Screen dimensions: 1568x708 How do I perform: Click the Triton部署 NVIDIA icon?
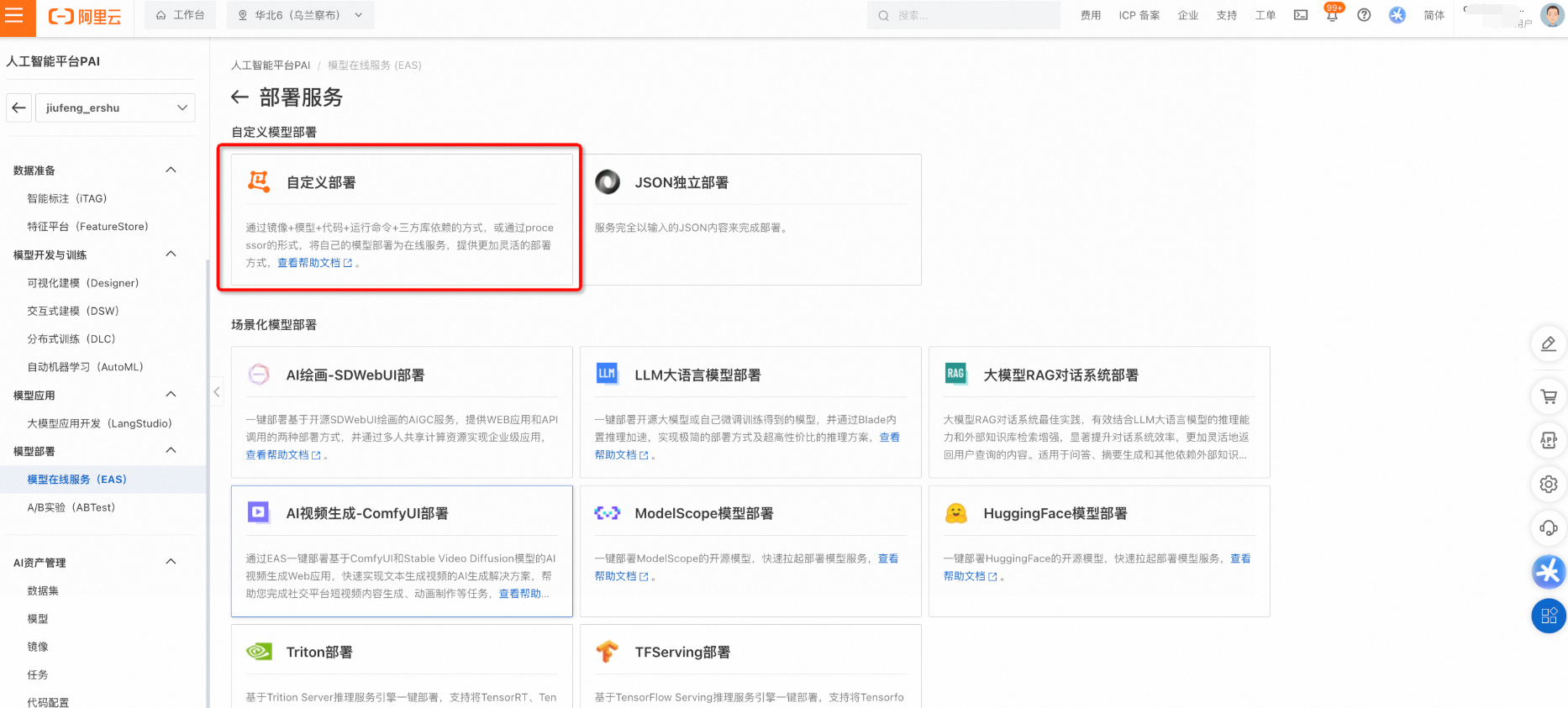[x=259, y=652]
